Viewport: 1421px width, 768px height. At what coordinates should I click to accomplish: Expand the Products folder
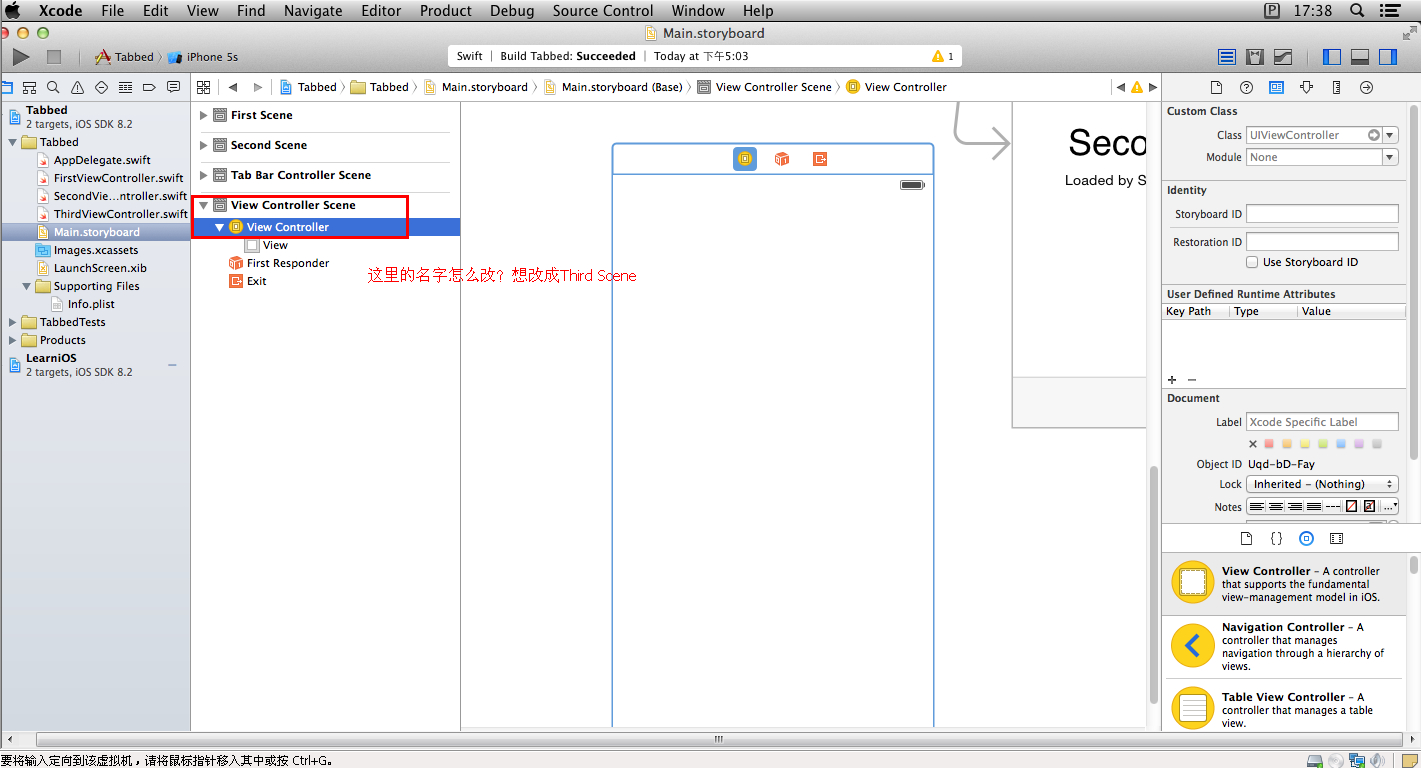(13, 340)
